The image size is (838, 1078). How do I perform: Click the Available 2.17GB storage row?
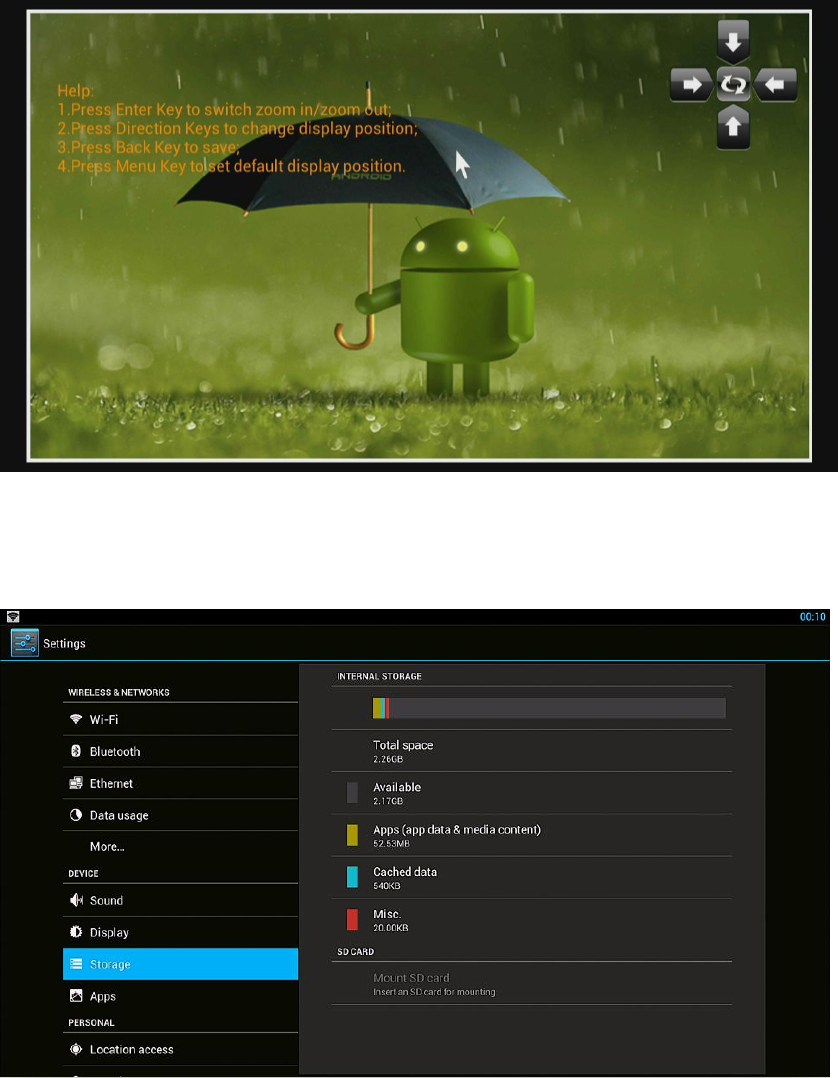[531, 793]
